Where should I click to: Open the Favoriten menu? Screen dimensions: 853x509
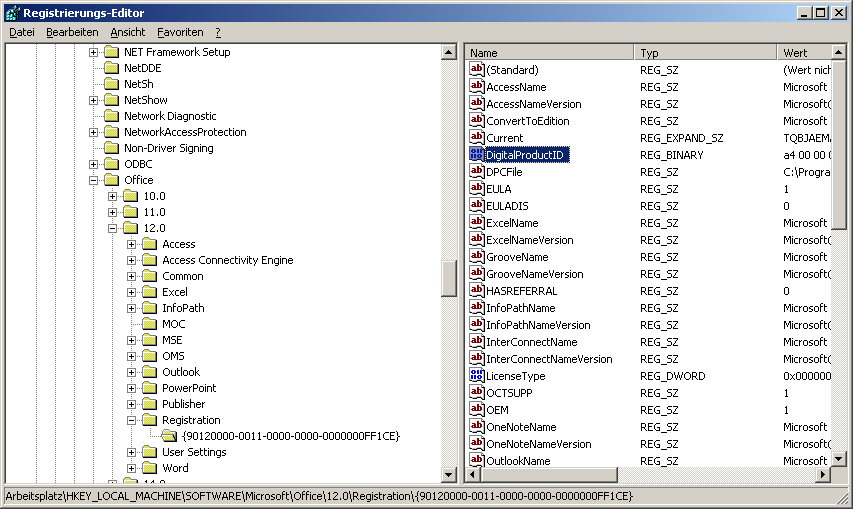point(180,32)
